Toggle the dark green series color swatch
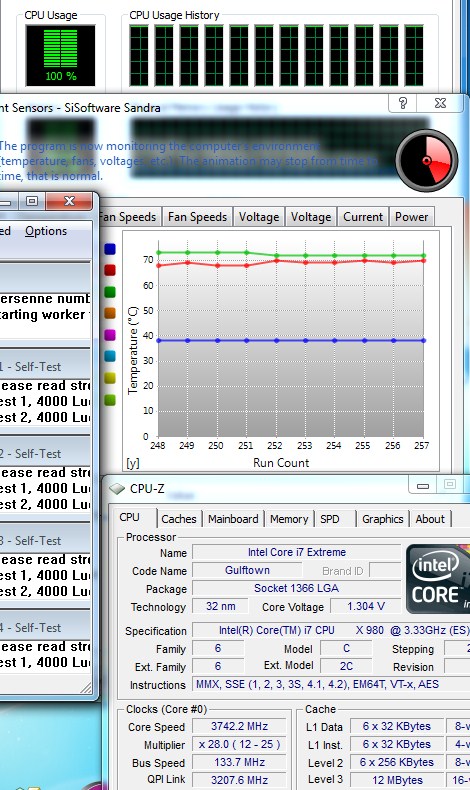 pos(110,292)
